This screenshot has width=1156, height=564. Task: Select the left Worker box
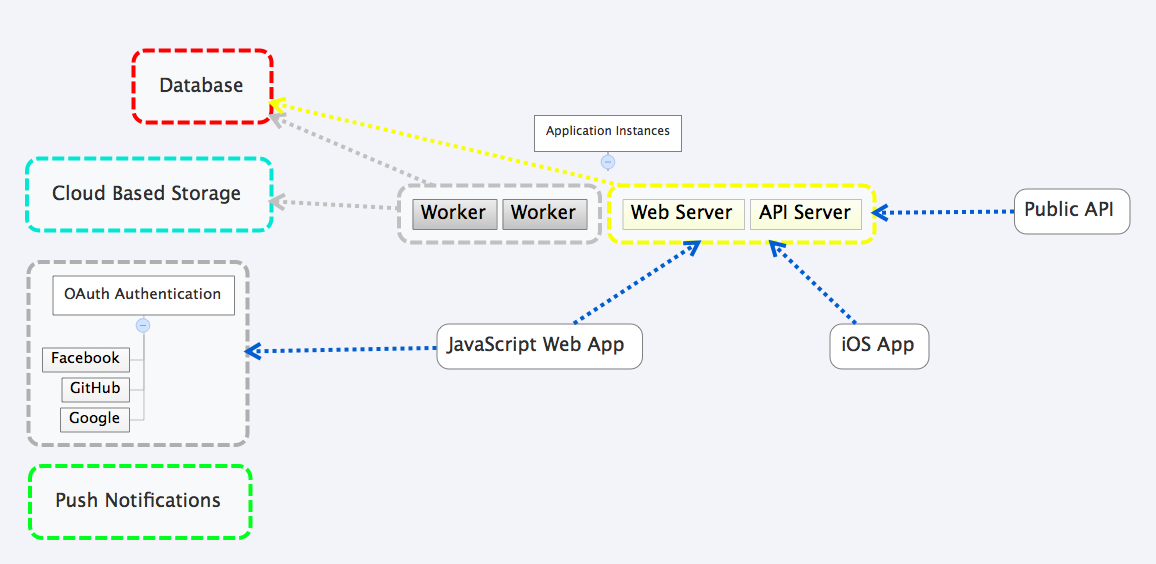(x=454, y=213)
